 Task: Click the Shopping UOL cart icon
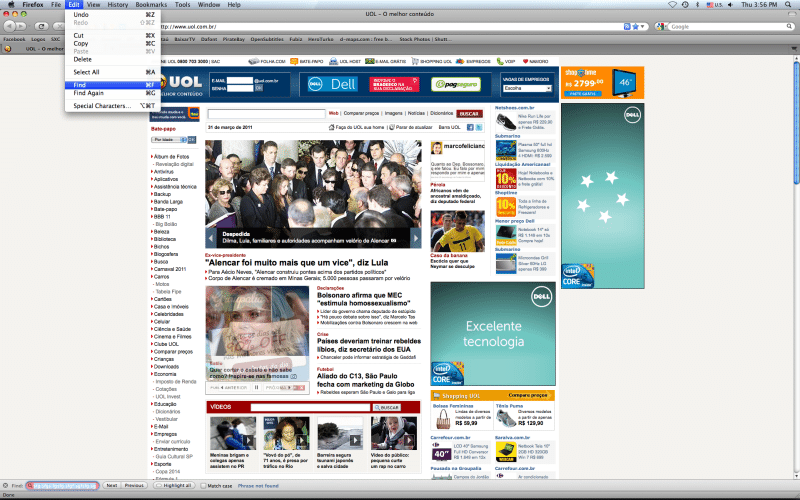click(x=415, y=61)
